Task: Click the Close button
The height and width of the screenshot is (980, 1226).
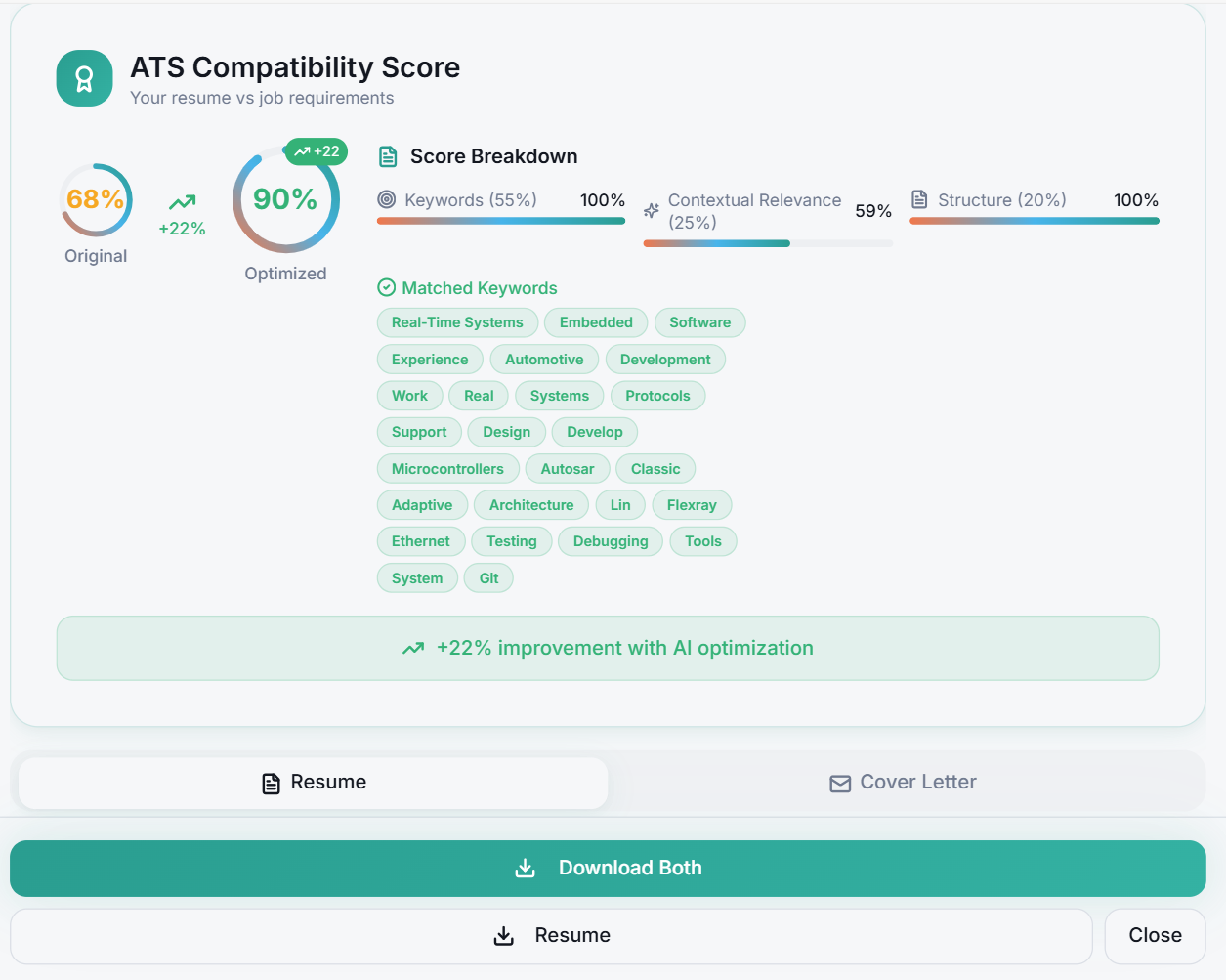Action: coord(1155,935)
